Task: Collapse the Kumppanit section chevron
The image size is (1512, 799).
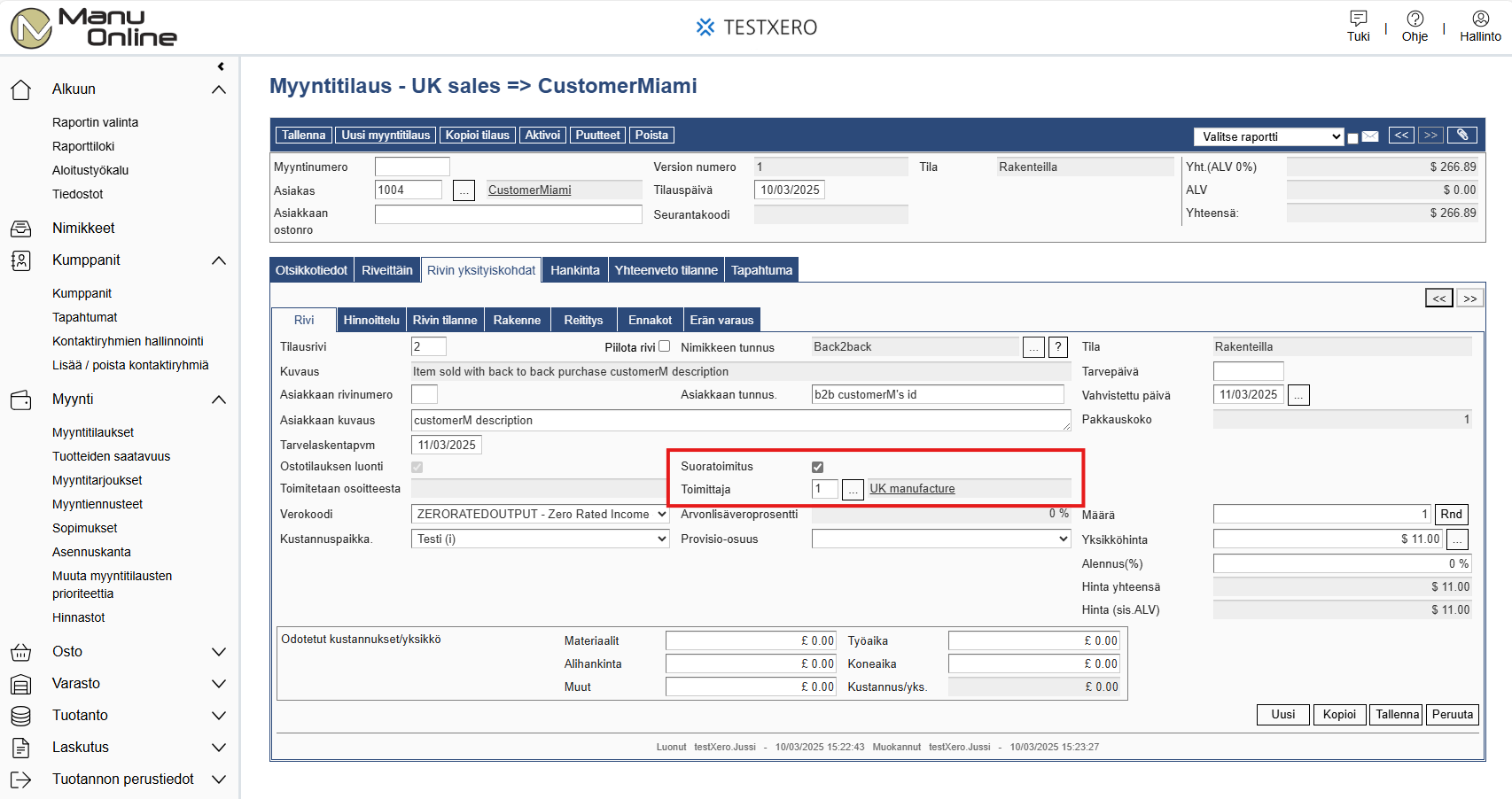Action: point(219,260)
